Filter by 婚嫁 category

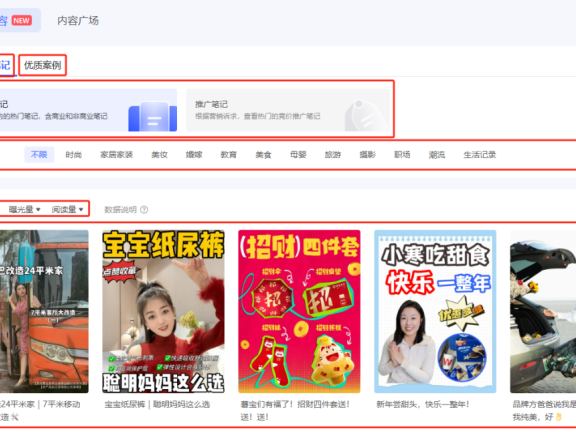click(x=194, y=155)
